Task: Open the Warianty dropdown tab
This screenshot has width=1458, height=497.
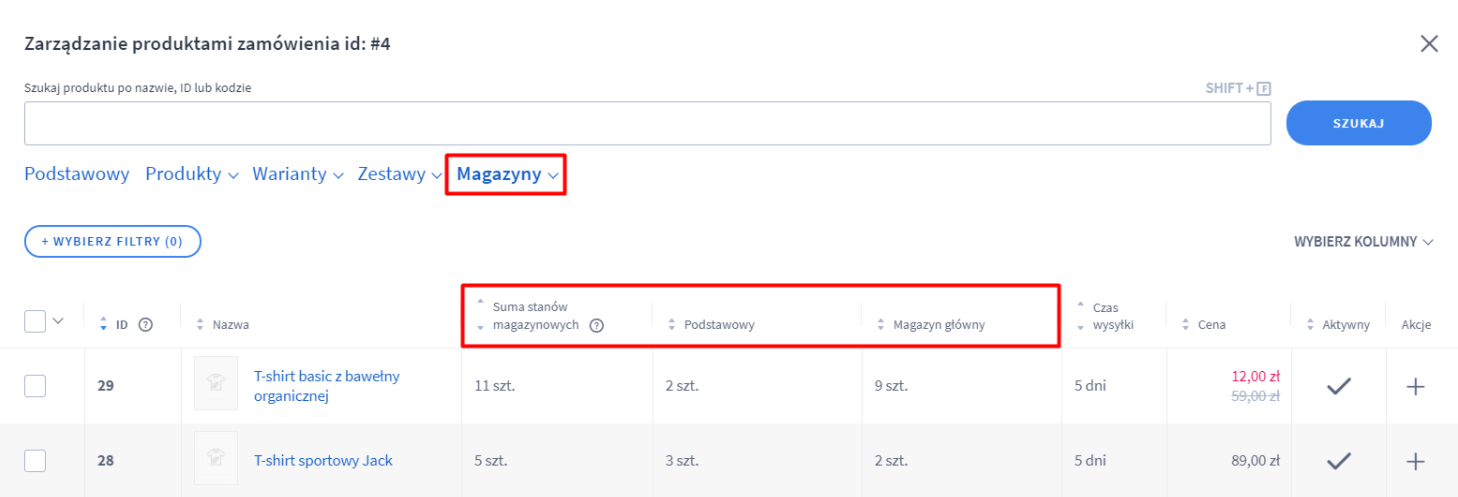Action: tap(298, 174)
